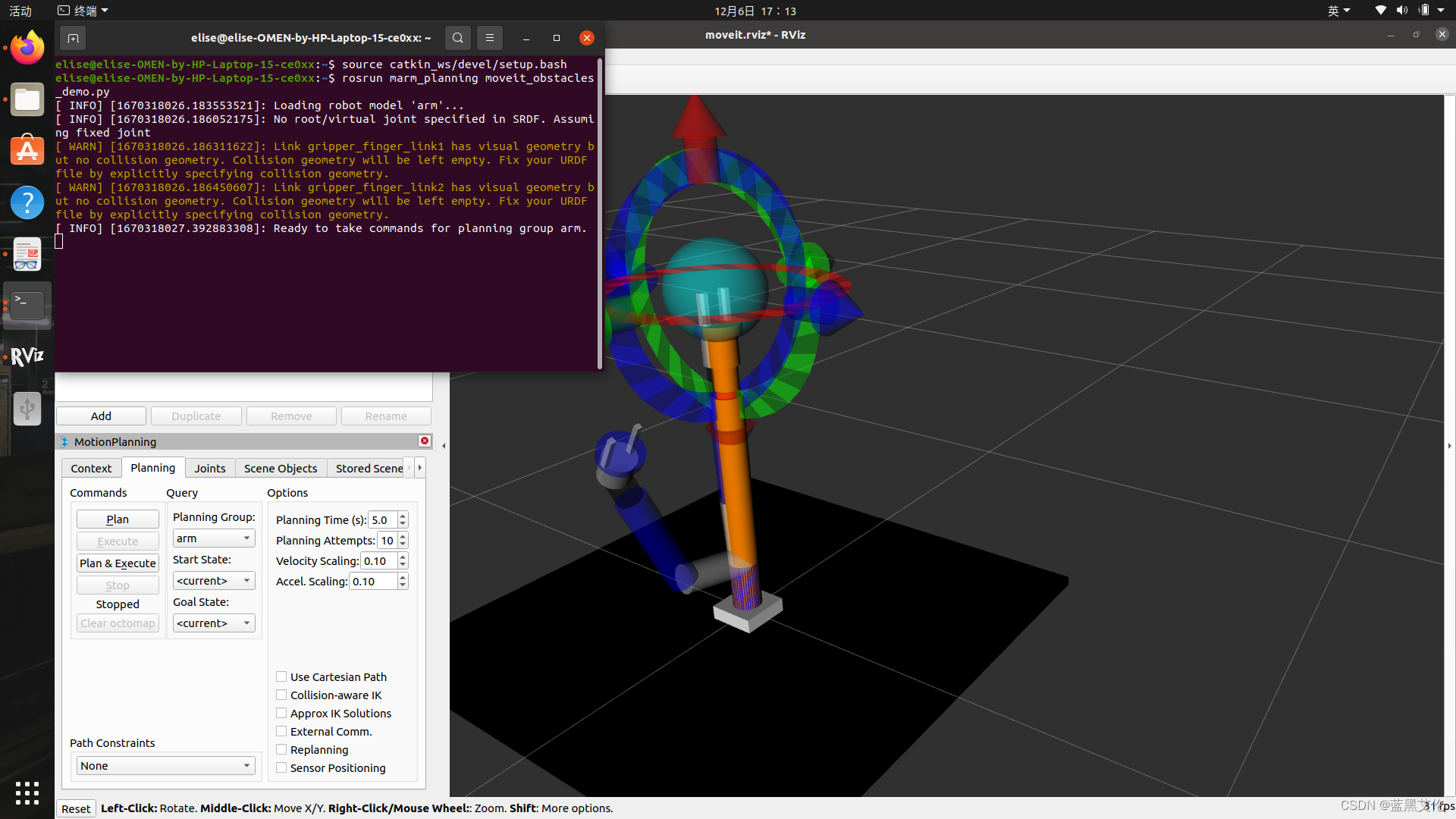Viewport: 1456px width, 819px height.
Task: Open the Planning Group arm dropdown
Action: point(214,538)
